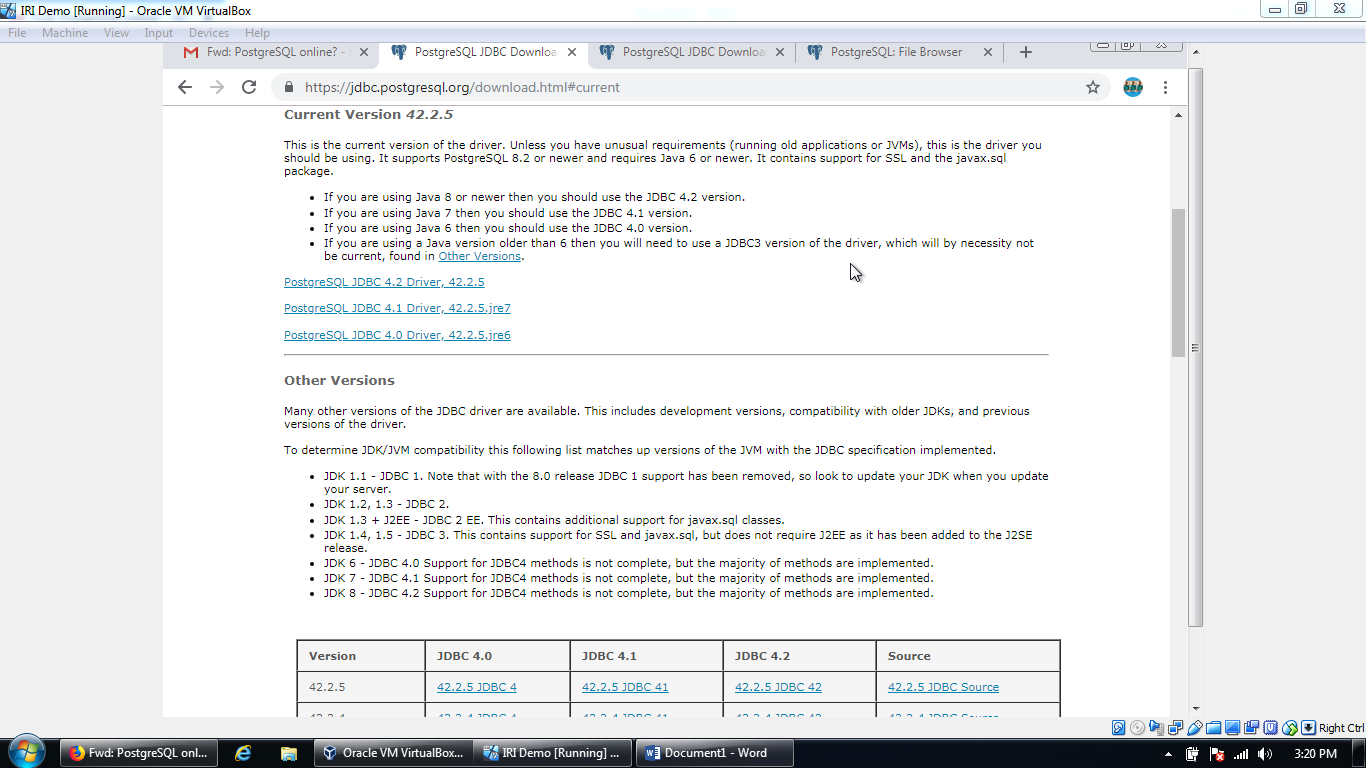This screenshot has width=1366, height=768.
Task: Click the VirtualBox recording indicator icon
Action: click(1251, 727)
